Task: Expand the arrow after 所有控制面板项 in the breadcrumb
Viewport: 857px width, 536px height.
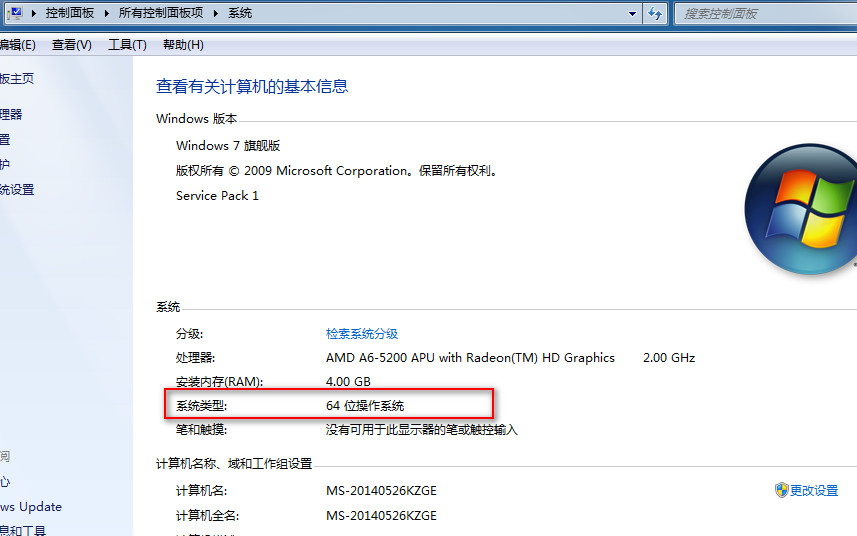Action: coord(215,13)
